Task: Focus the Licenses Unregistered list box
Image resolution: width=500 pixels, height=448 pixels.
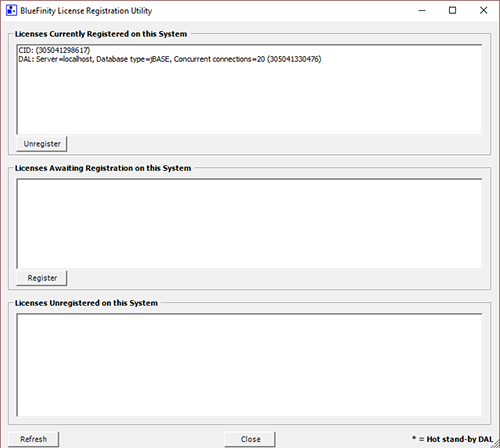Action: tap(249, 365)
